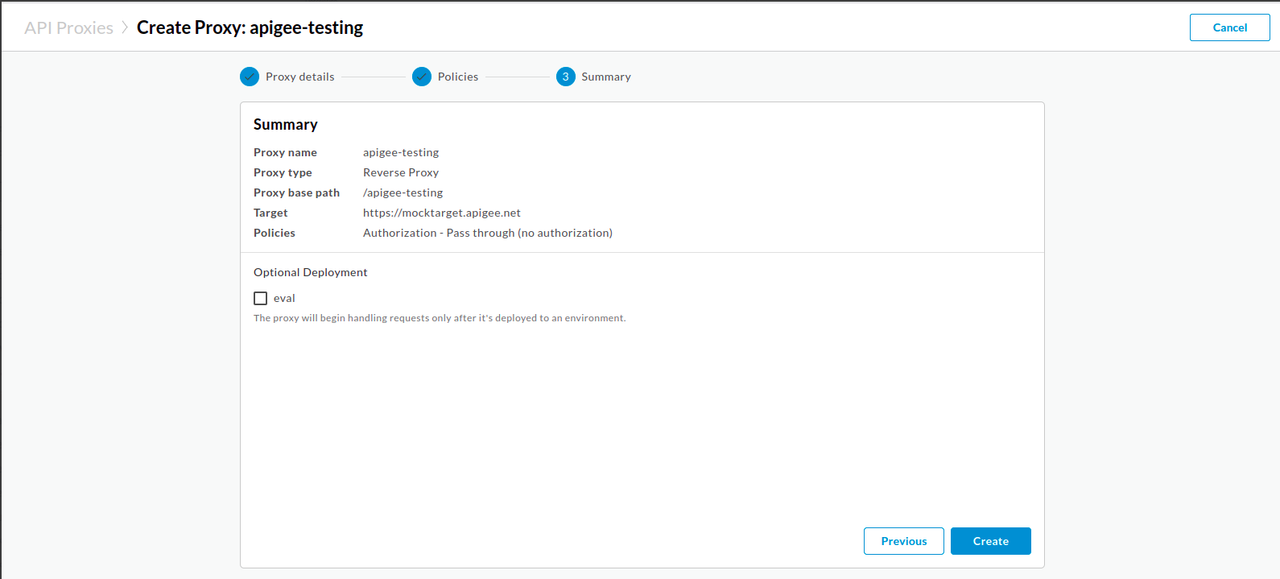Click the Create button
Image resolution: width=1280 pixels, height=579 pixels.
coord(991,541)
